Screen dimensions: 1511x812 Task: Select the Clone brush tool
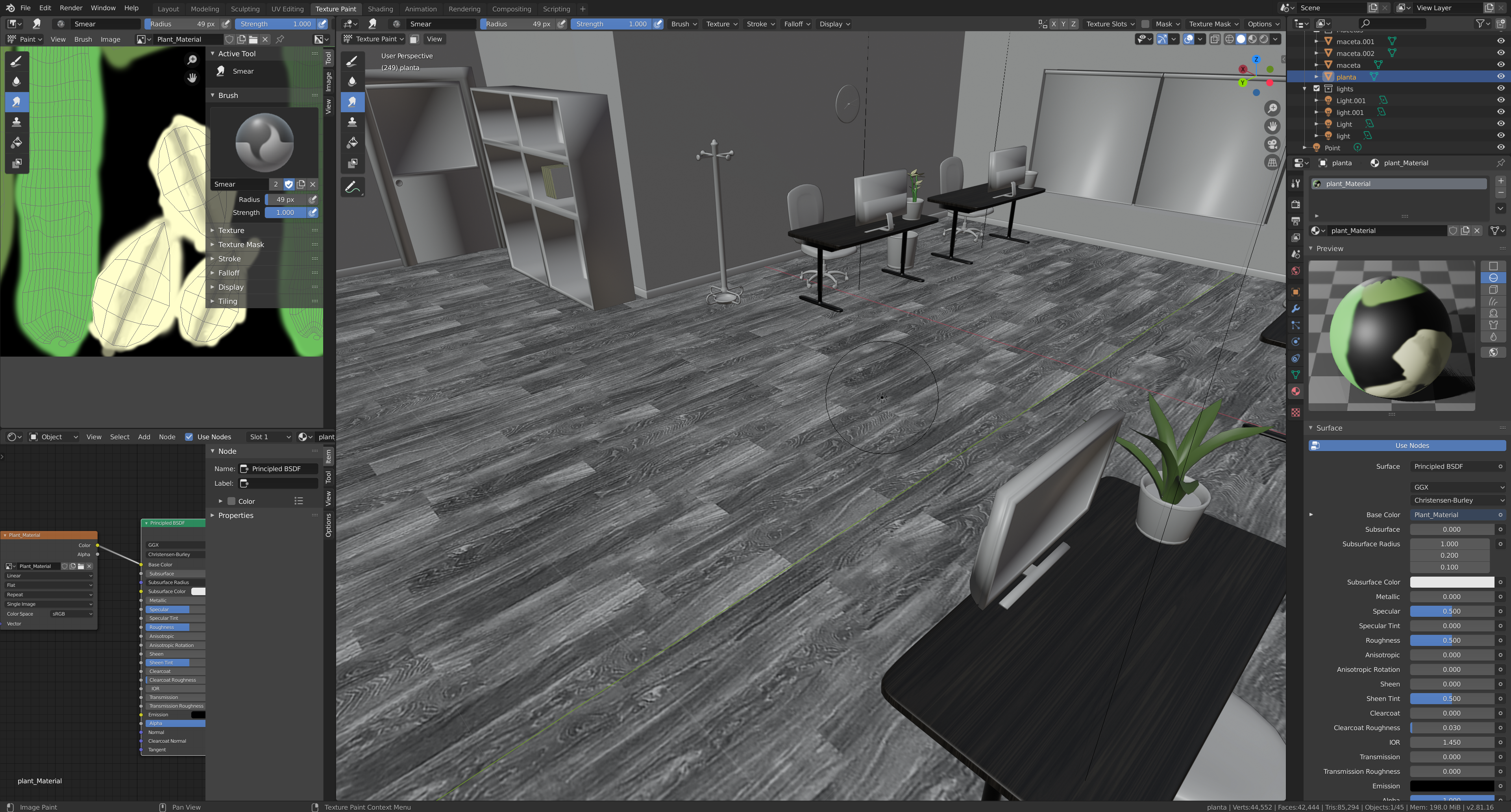pyautogui.click(x=17, y=122)
